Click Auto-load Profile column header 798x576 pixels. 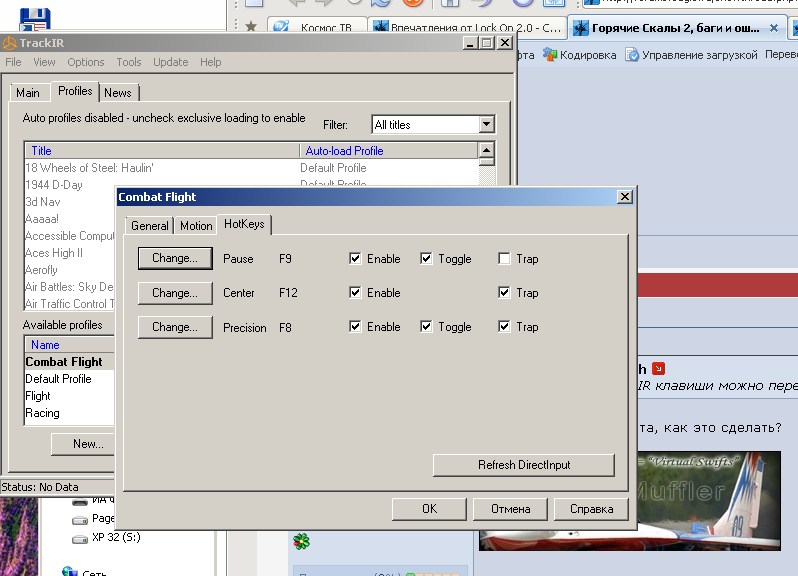pos(389,151)
